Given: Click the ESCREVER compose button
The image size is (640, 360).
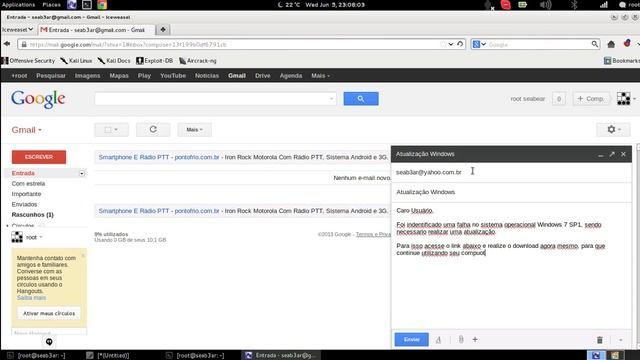Looking at the screenshot, I should click(39, 157).
